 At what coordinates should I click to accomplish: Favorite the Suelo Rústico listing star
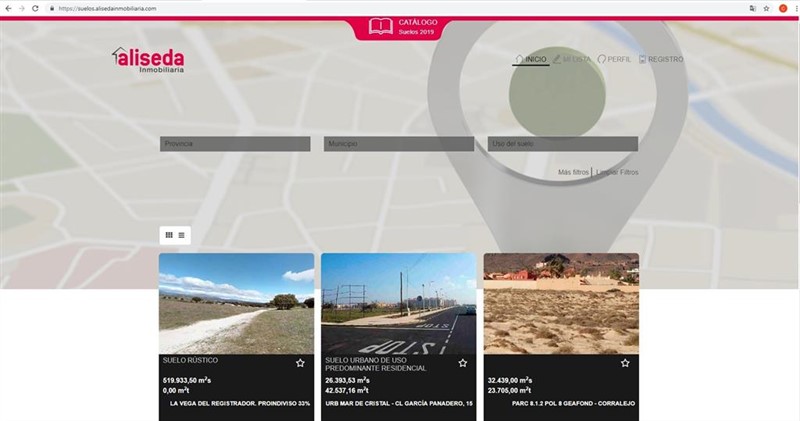click(x=300, y=363)
